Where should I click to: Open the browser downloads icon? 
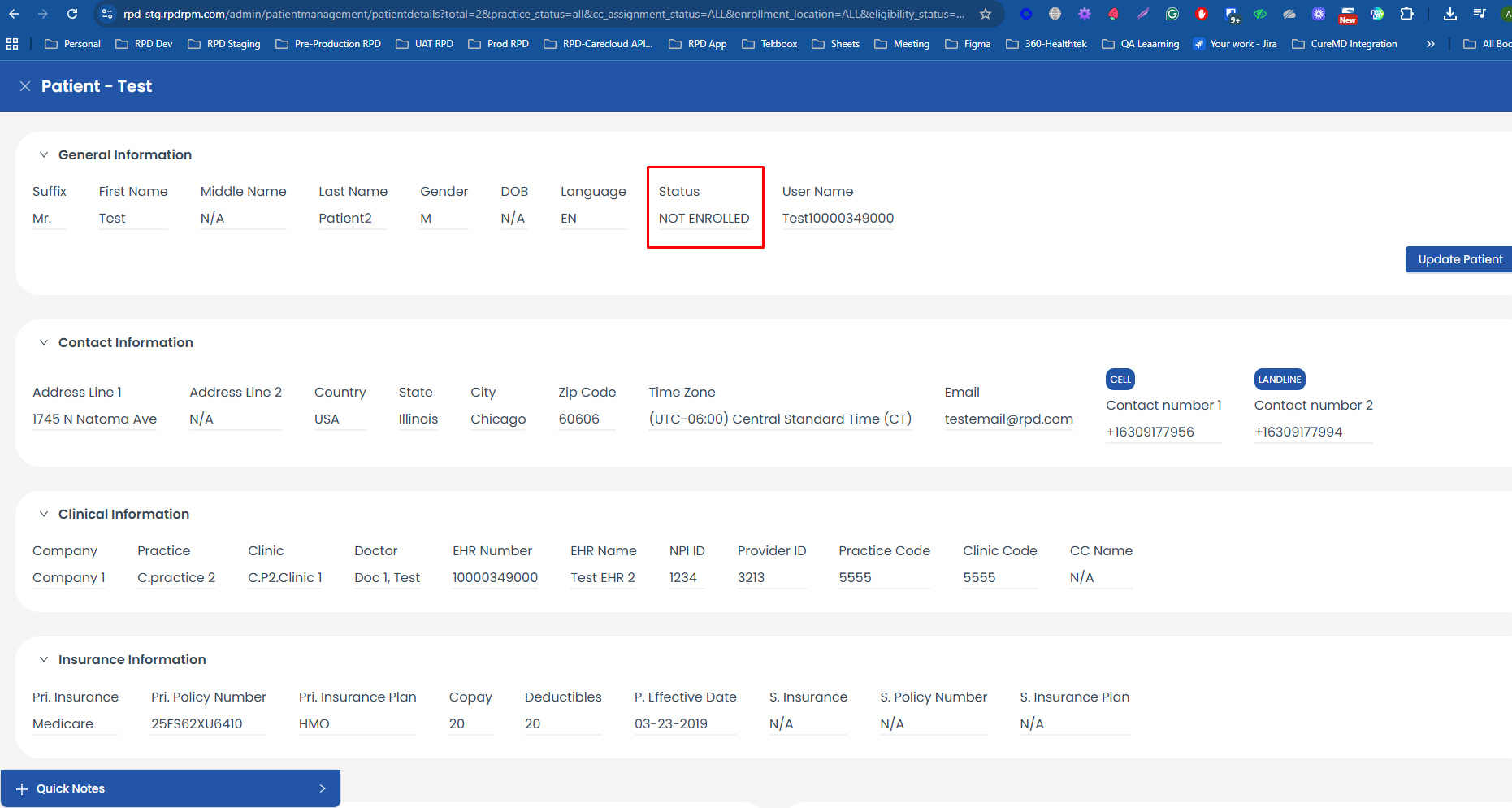tap(1449, 14)
